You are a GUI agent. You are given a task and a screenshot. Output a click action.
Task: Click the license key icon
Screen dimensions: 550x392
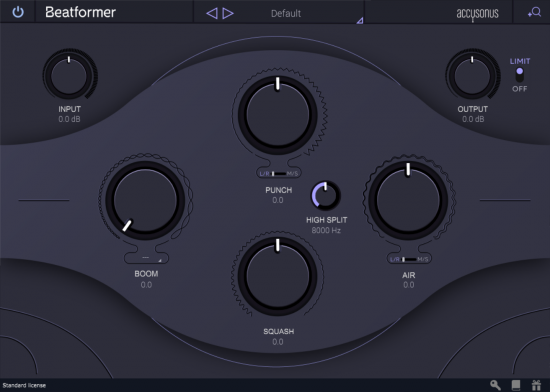(495, 385)
